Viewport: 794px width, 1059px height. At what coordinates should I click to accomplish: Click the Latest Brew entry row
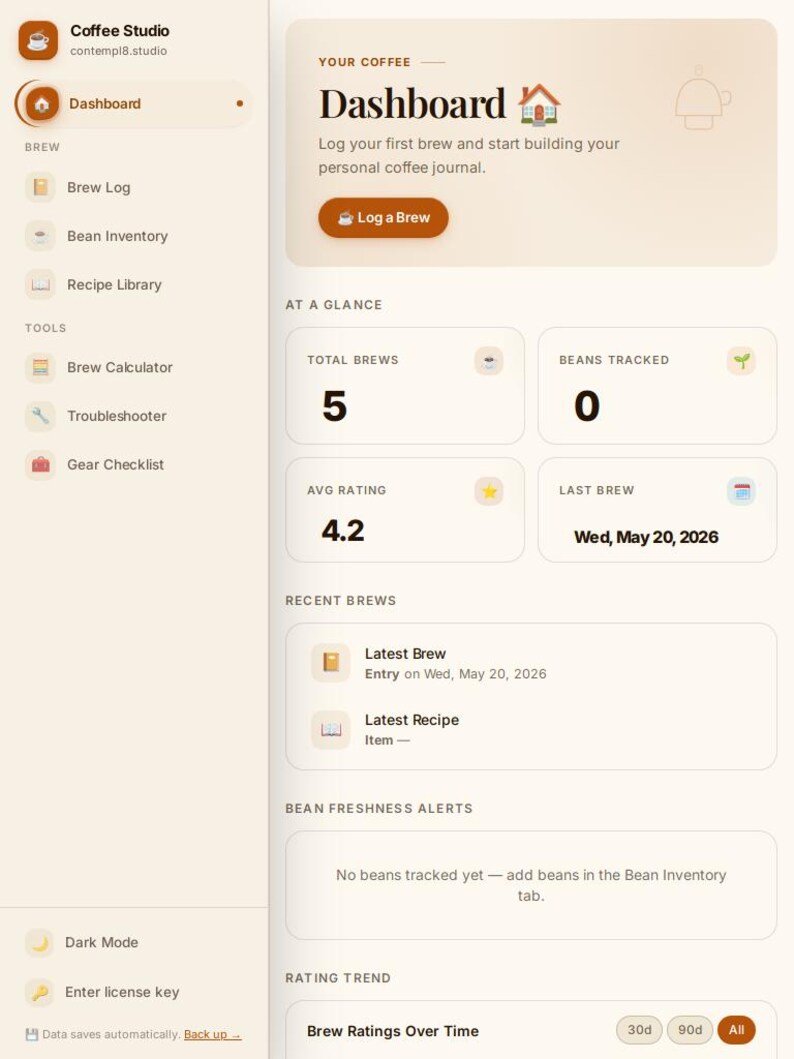click(531, 663)
